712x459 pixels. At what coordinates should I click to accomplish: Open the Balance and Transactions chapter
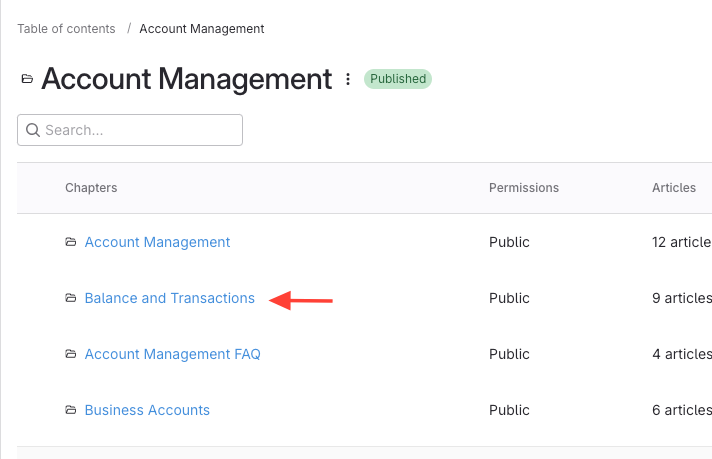coord(169,298)
